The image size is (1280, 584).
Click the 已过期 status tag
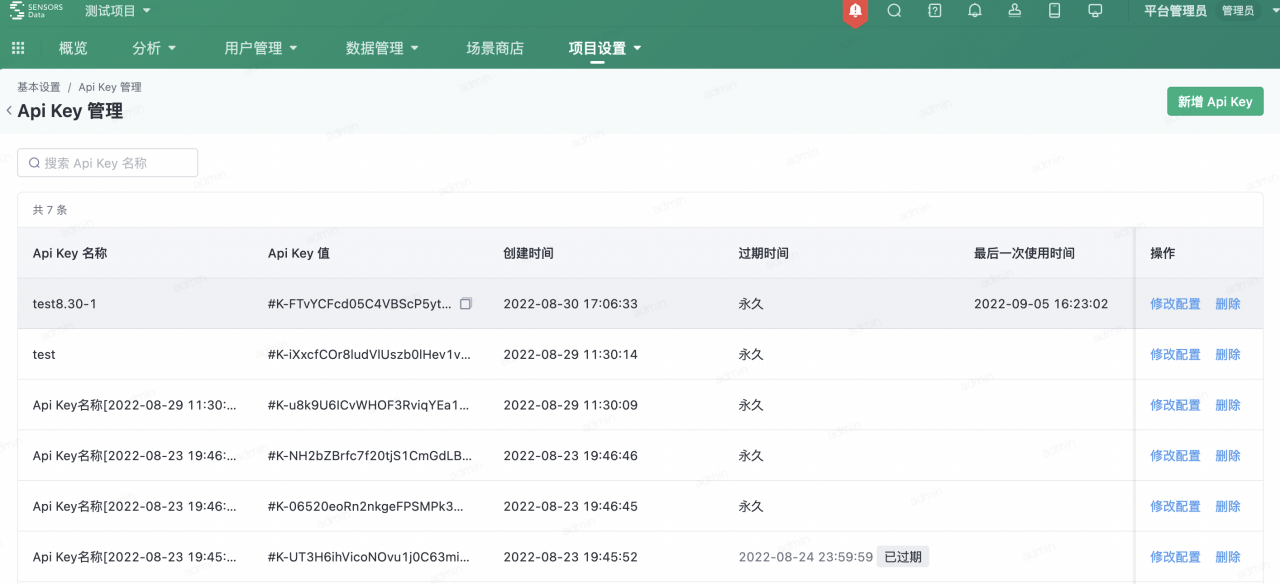click(x=903, y=557)
